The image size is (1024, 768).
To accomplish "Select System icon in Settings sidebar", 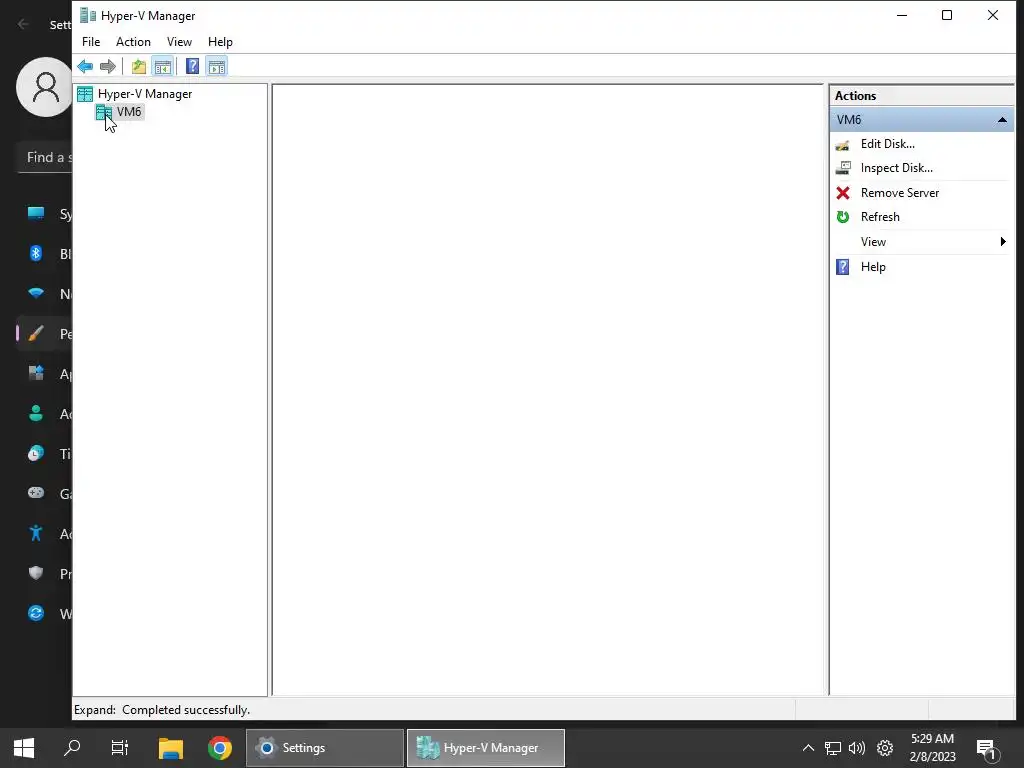I will 36,213.
